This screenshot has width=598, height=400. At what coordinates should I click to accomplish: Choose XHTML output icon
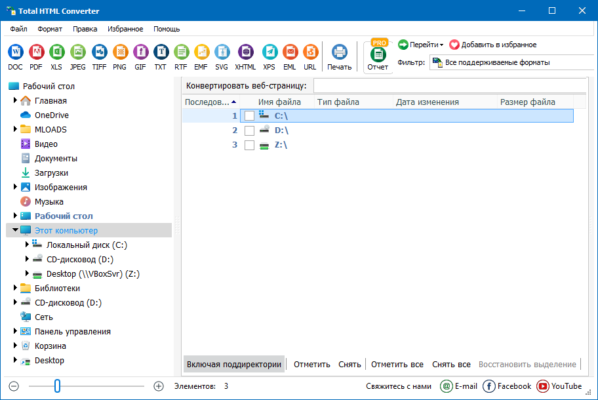[245, 52]
